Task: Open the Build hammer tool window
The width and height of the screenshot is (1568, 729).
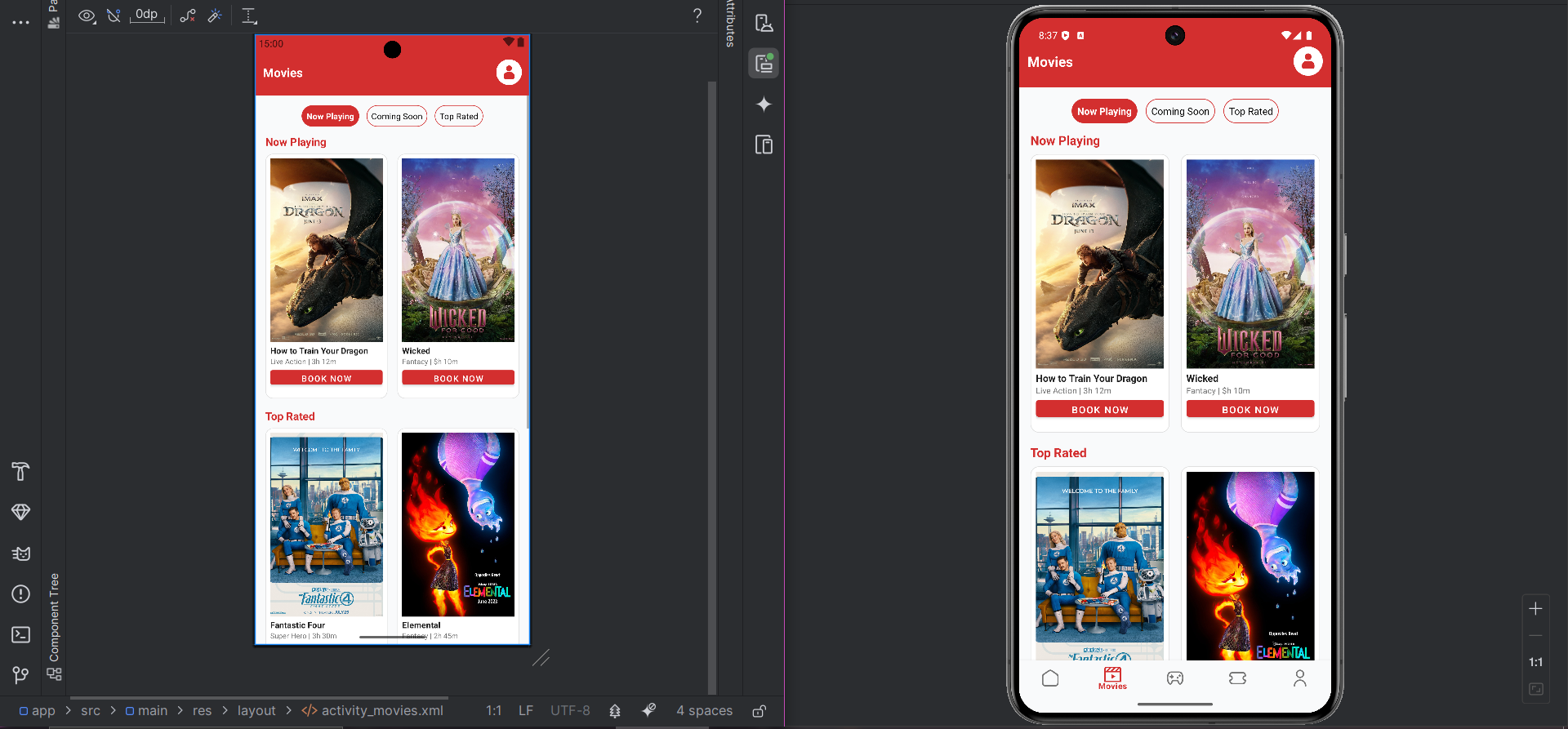Action: click(21, 471)
